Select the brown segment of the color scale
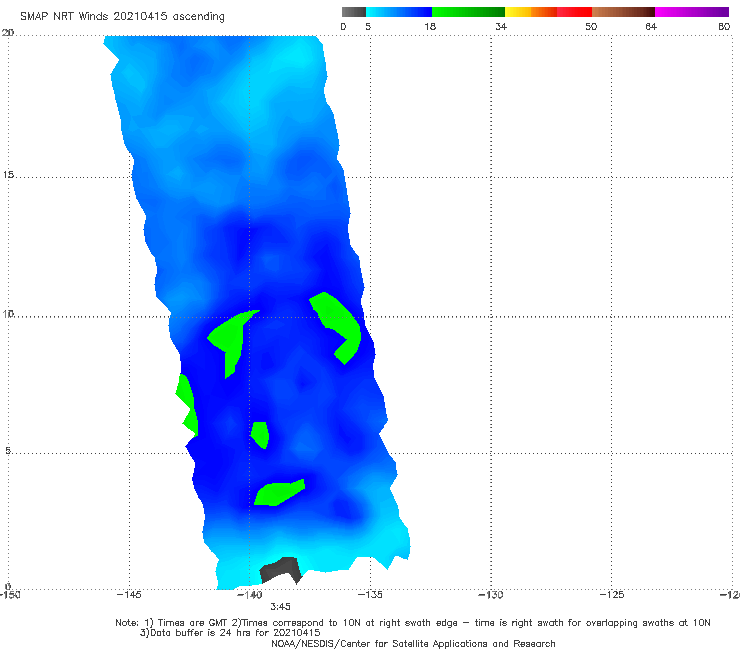 (623, 12)
